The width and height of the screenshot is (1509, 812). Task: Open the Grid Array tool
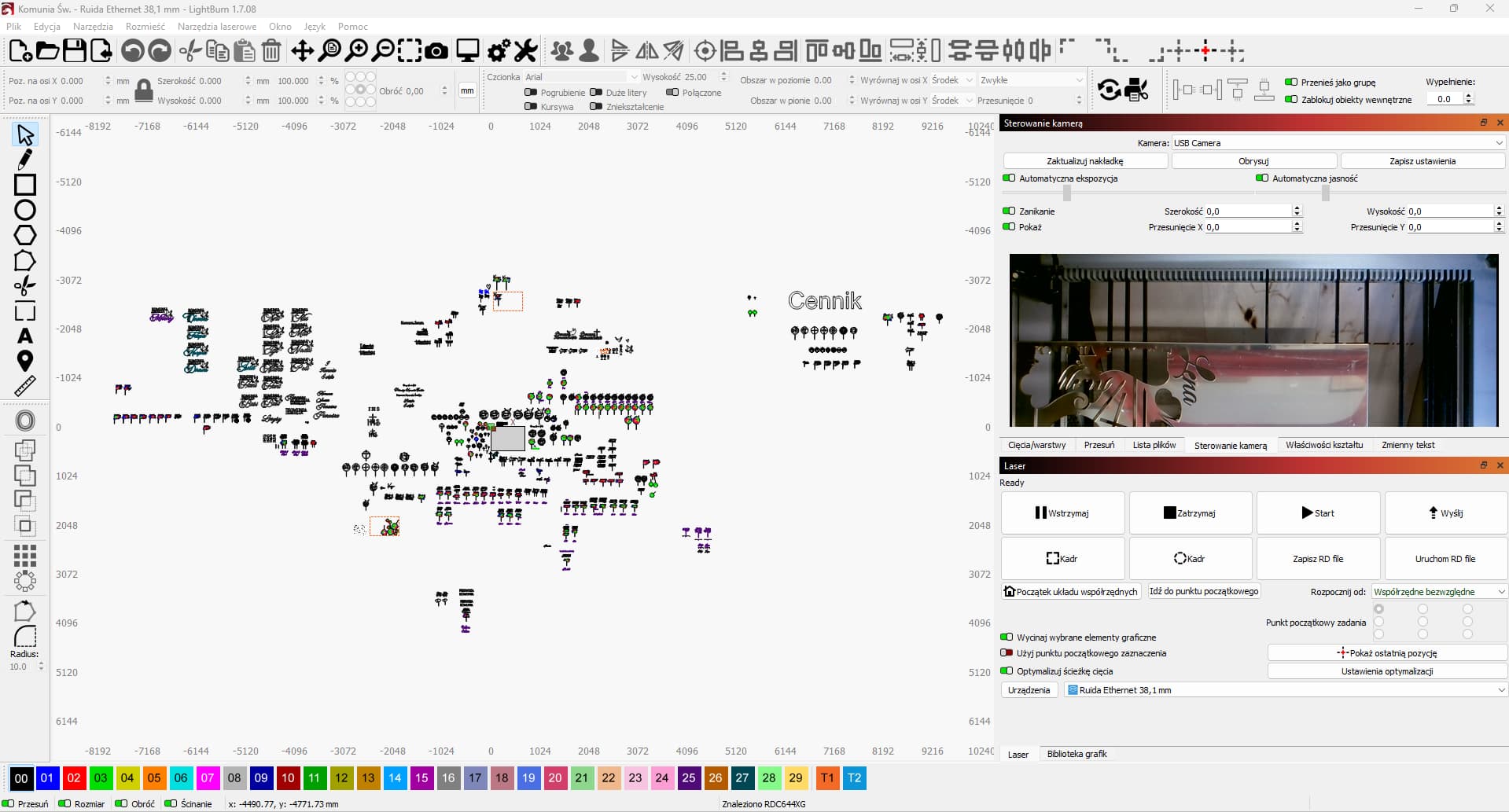coord(25,556)
